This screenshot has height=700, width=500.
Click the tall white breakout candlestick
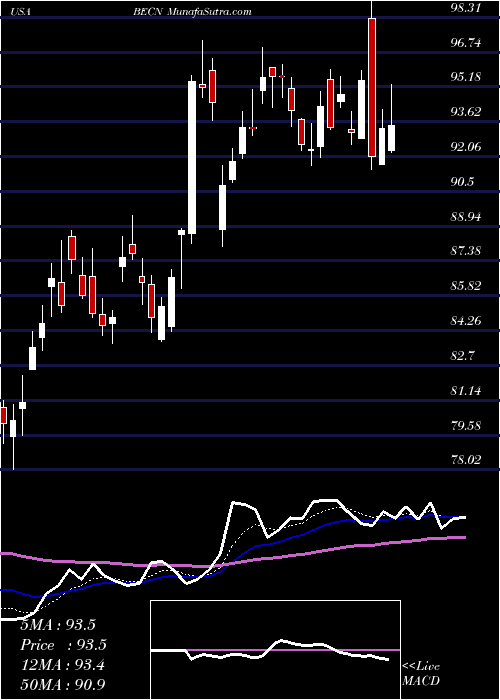[x=192, y=157]
